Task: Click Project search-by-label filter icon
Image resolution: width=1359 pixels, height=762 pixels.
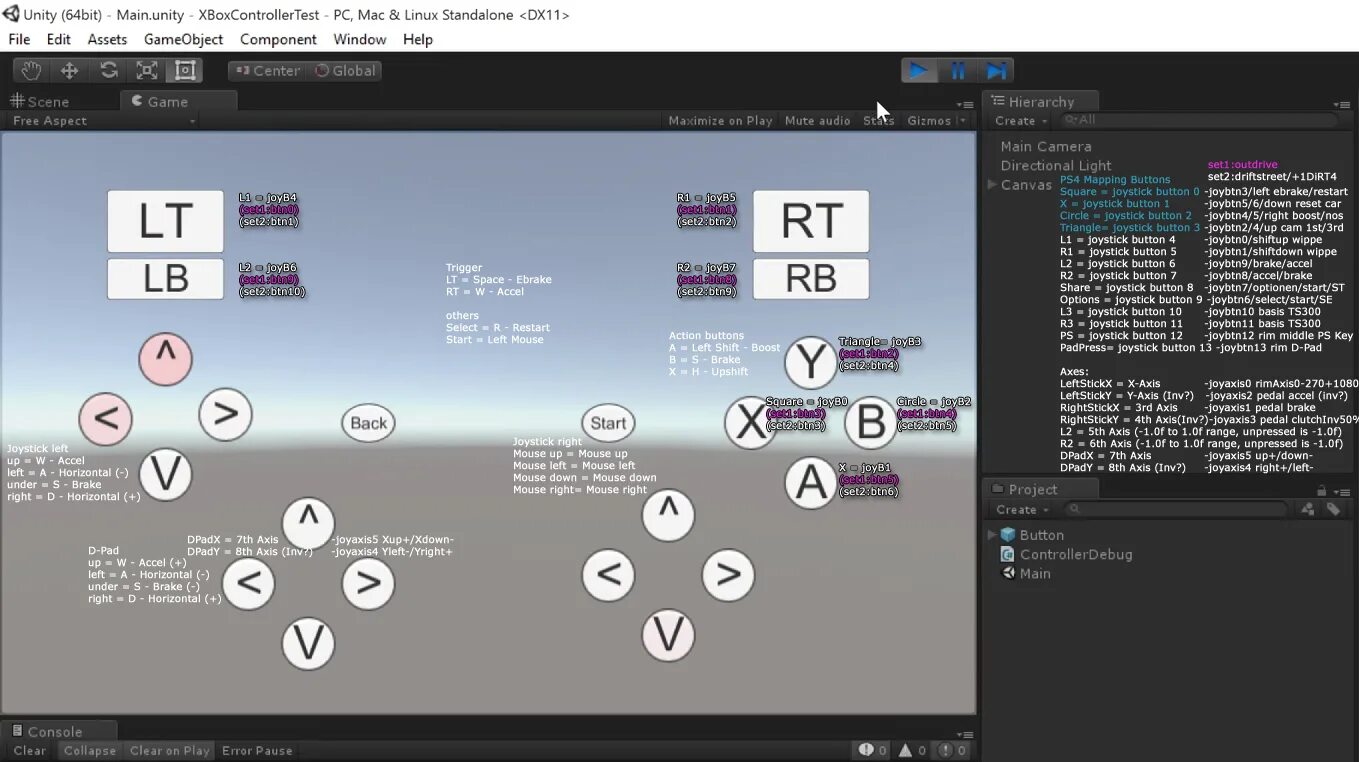Action: click(x=1333, y=509)
